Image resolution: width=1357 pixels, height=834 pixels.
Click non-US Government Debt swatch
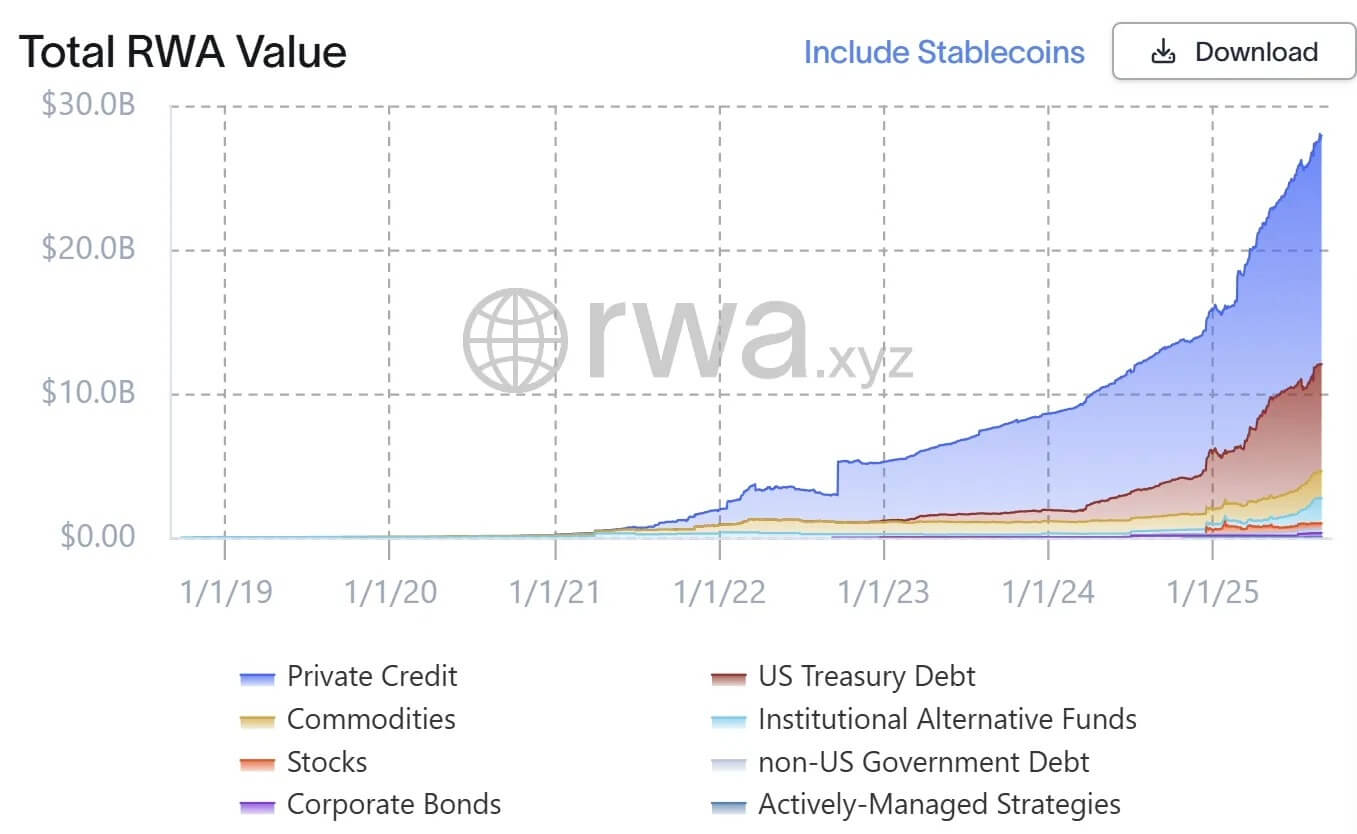click(728, 765)
